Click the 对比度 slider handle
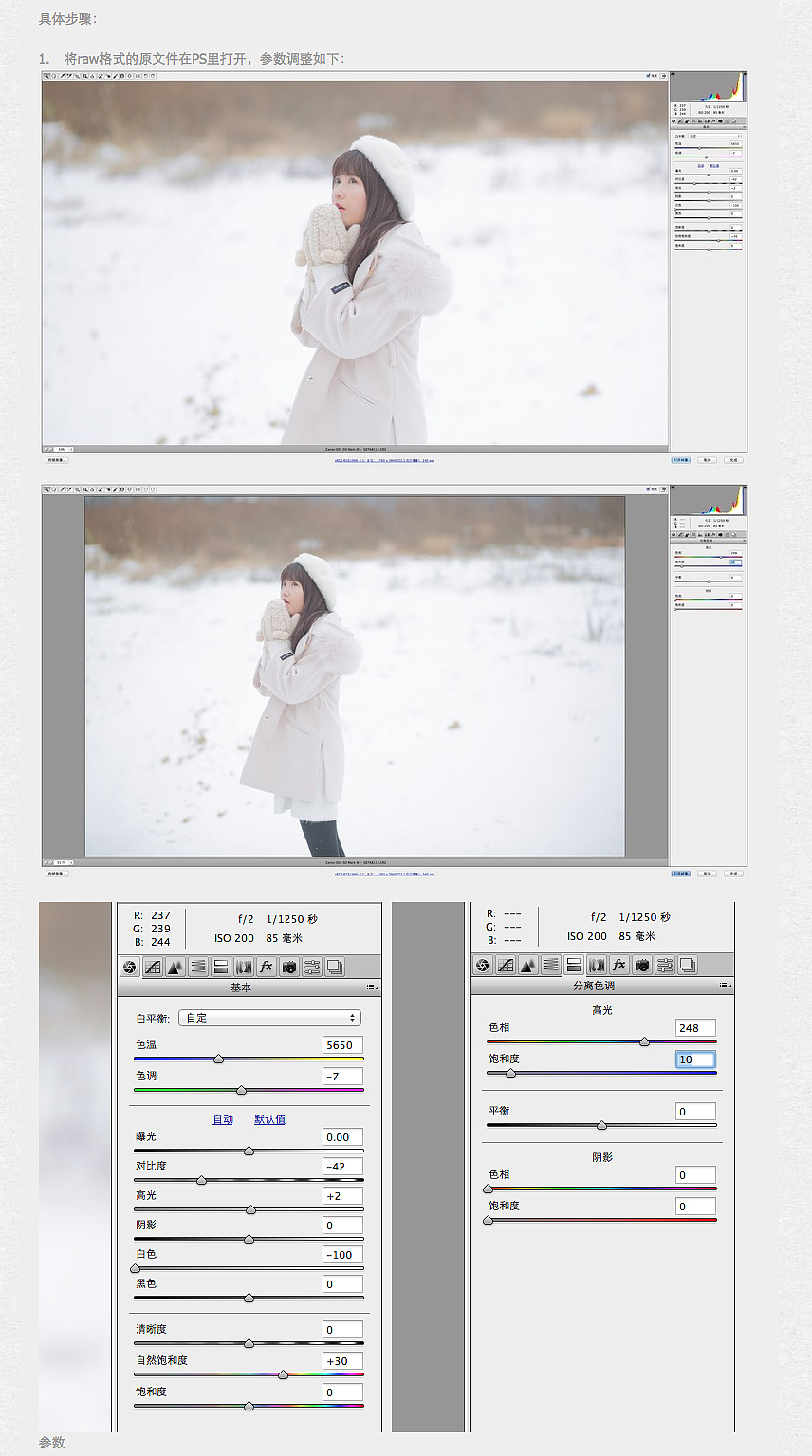 tap(201, 1180)
